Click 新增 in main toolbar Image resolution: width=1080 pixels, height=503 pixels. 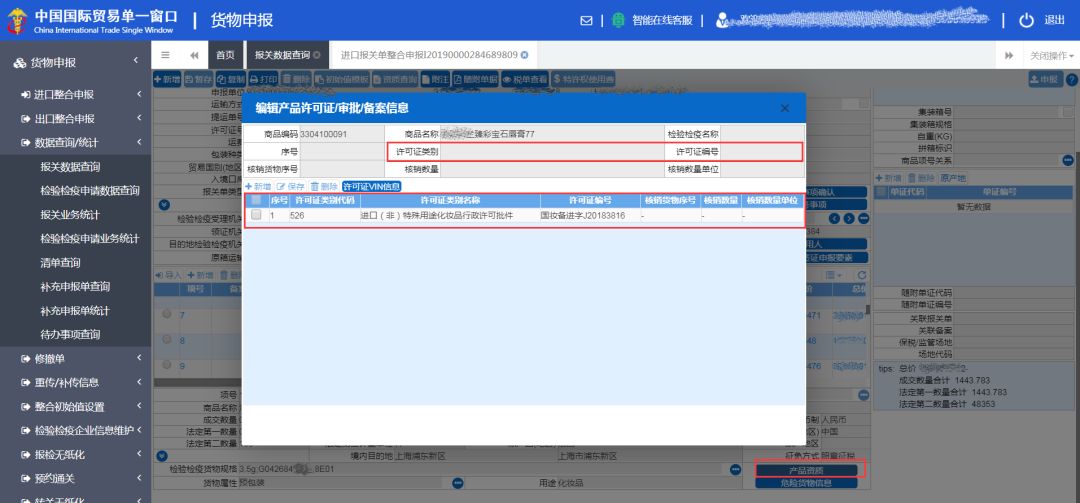[x=167, y=79]
